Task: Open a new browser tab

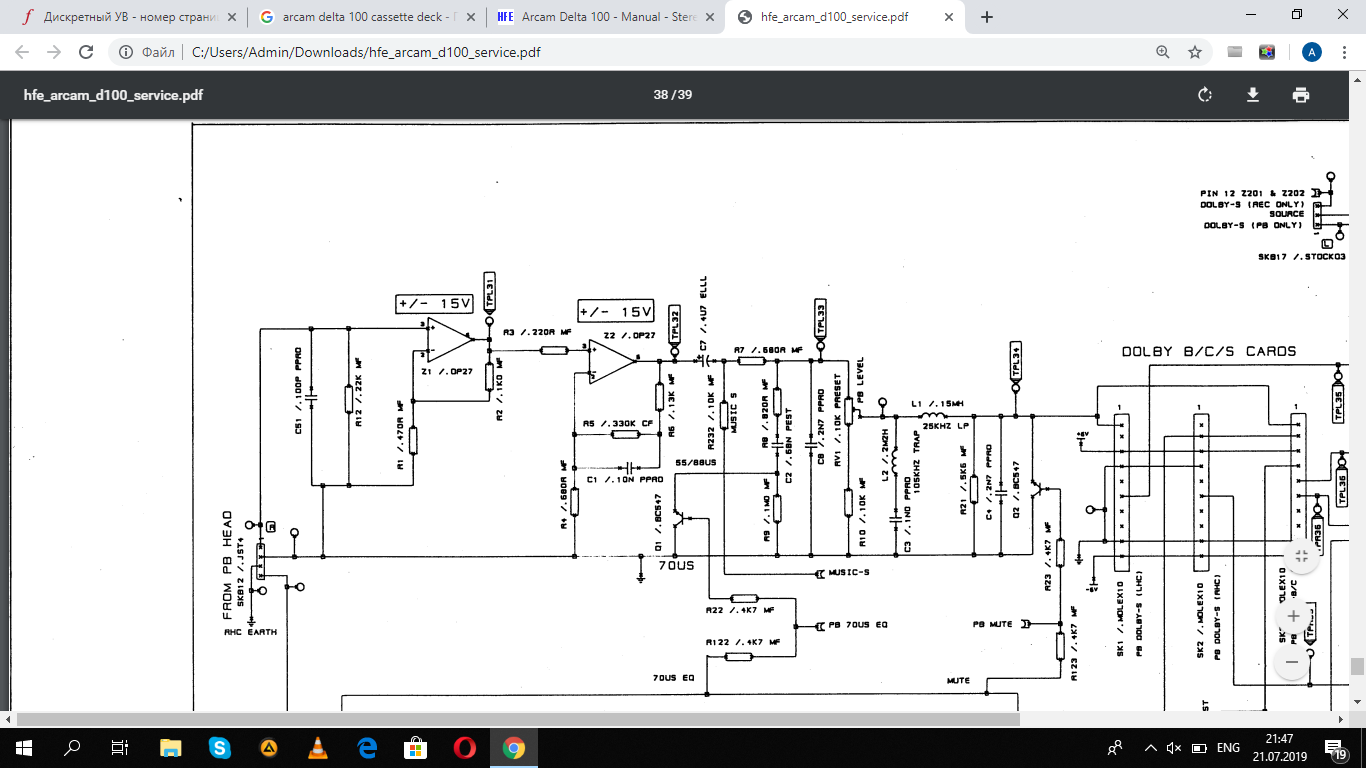Action: coord(987,17)
